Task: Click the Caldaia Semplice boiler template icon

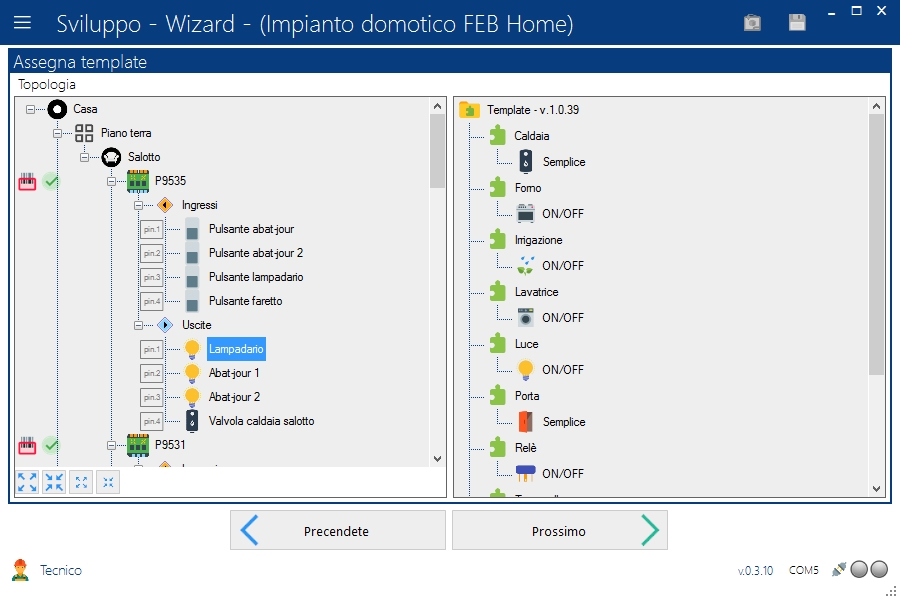Action: coord(525,162)
